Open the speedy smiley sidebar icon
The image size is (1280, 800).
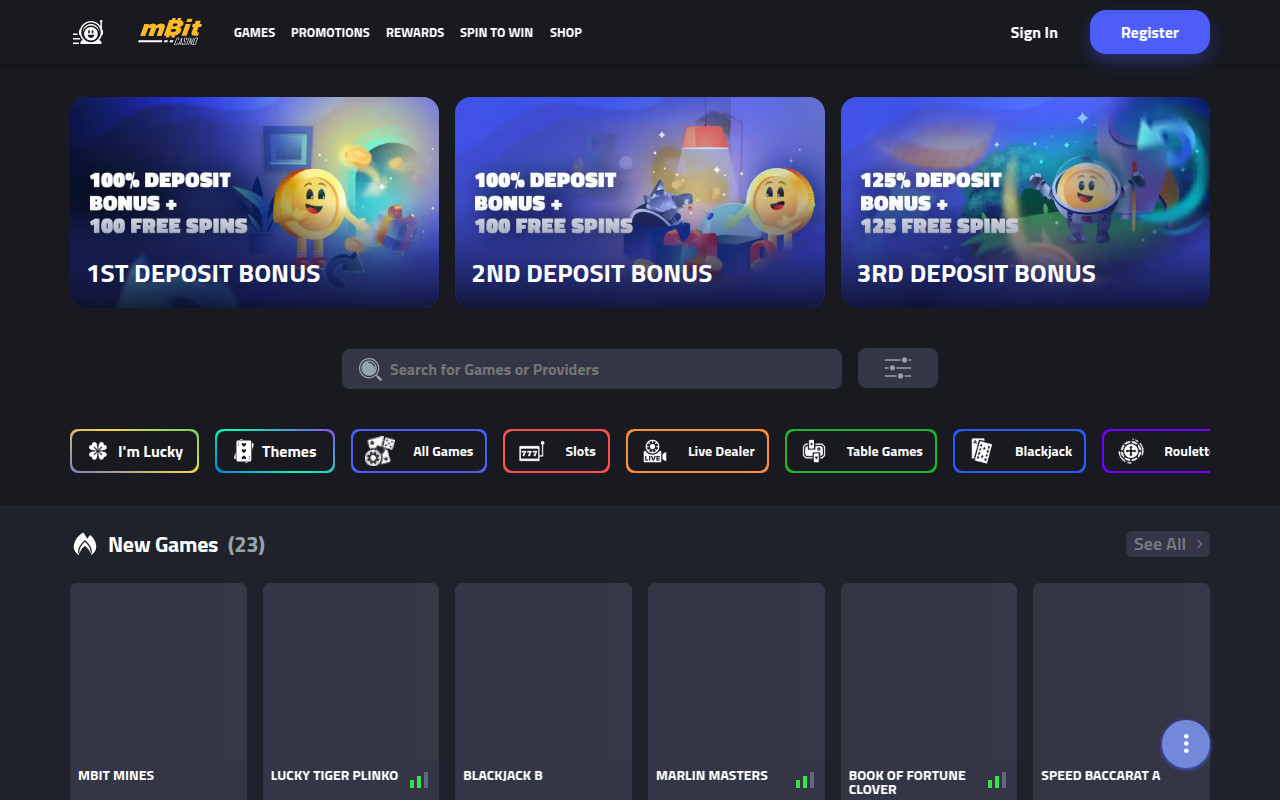click(x=88, y=32)
